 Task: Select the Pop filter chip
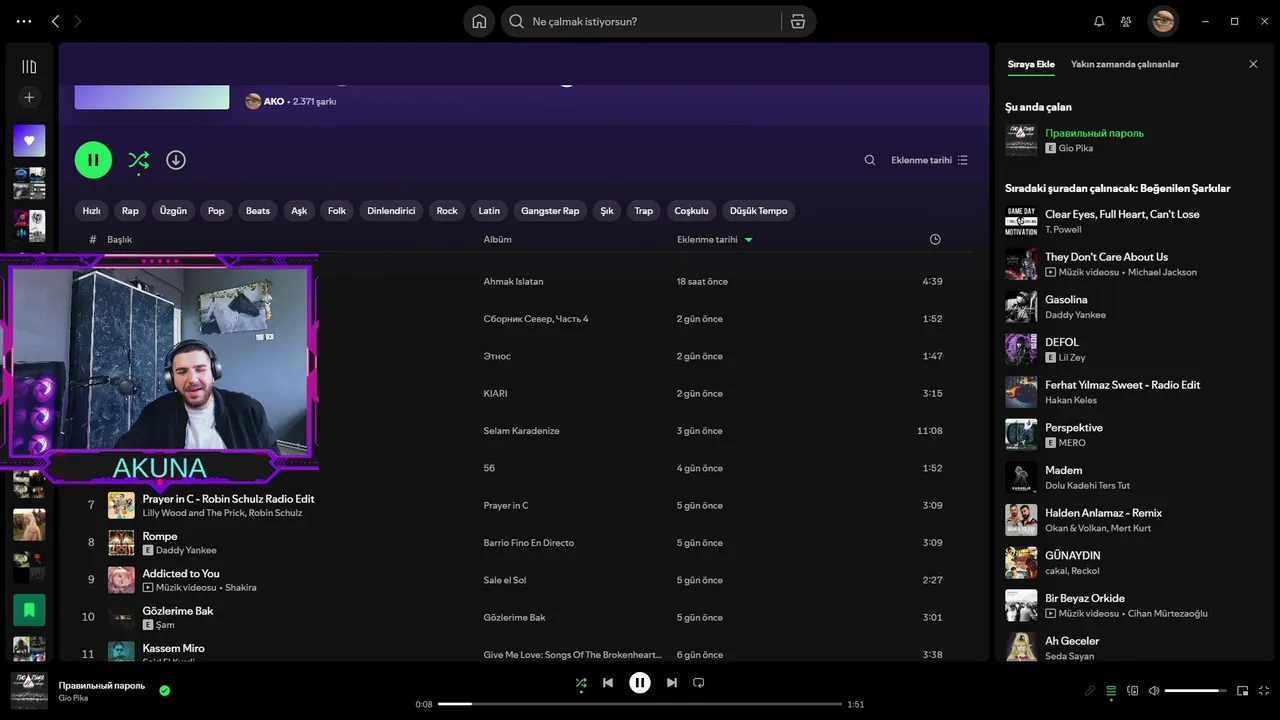[x=216, y=211]
